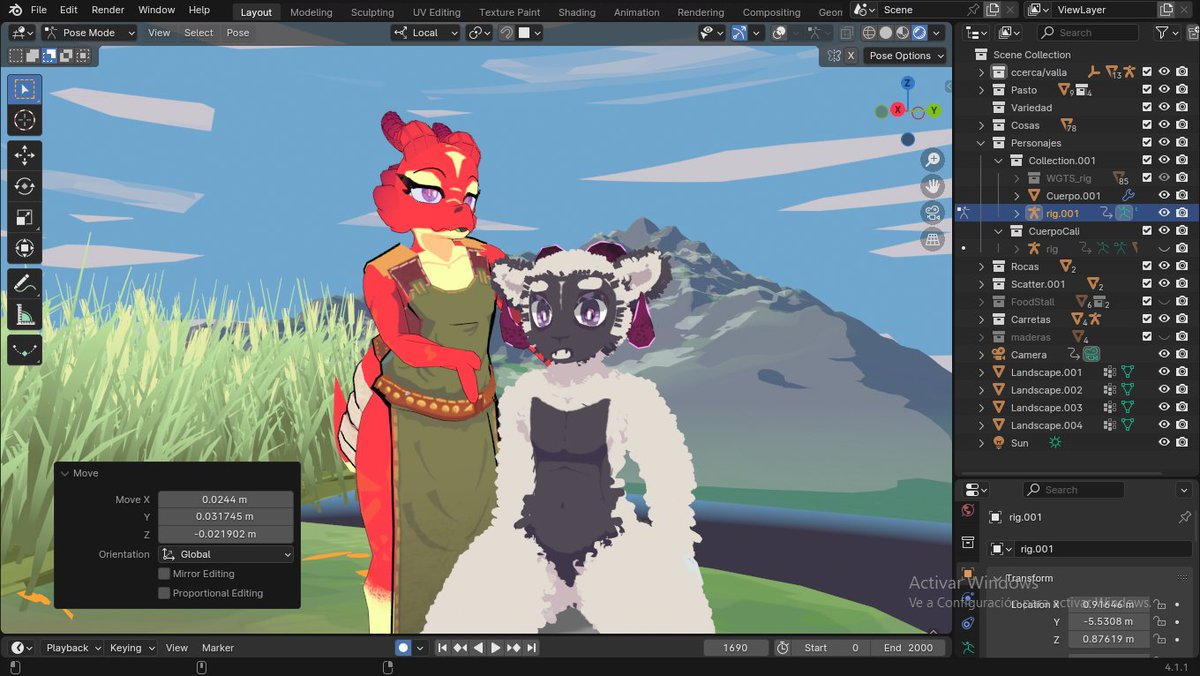Select the Select Box tool
This screenshot has height=676, width=1200.
coord(25,89)
